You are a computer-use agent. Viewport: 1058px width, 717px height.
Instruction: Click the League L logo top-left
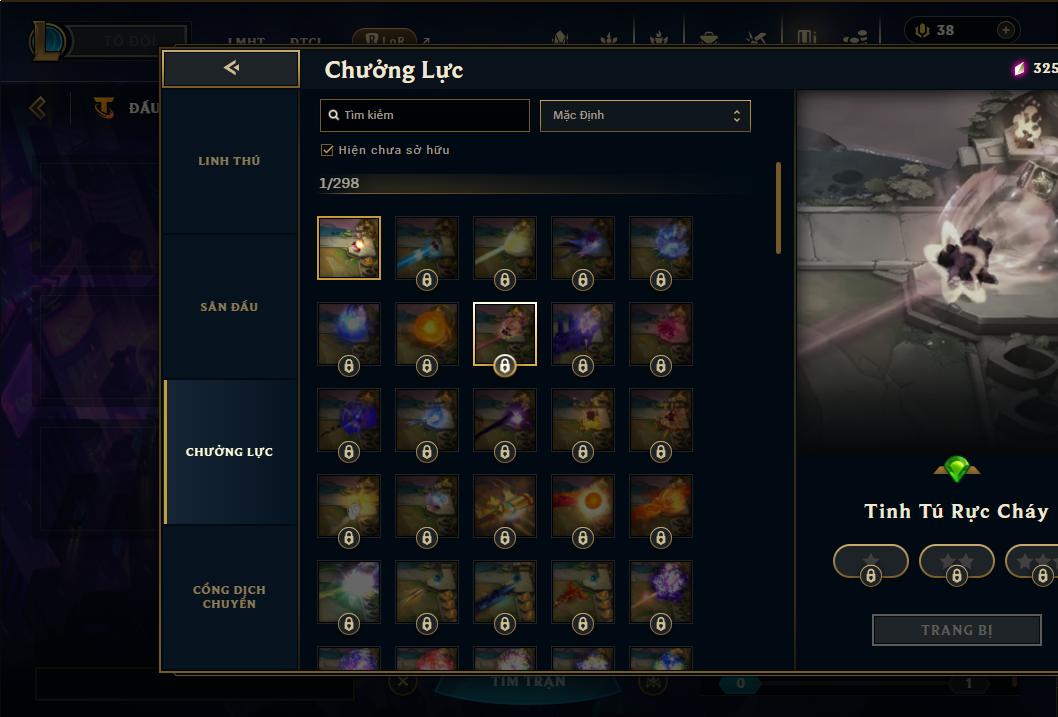coord(48,40)
